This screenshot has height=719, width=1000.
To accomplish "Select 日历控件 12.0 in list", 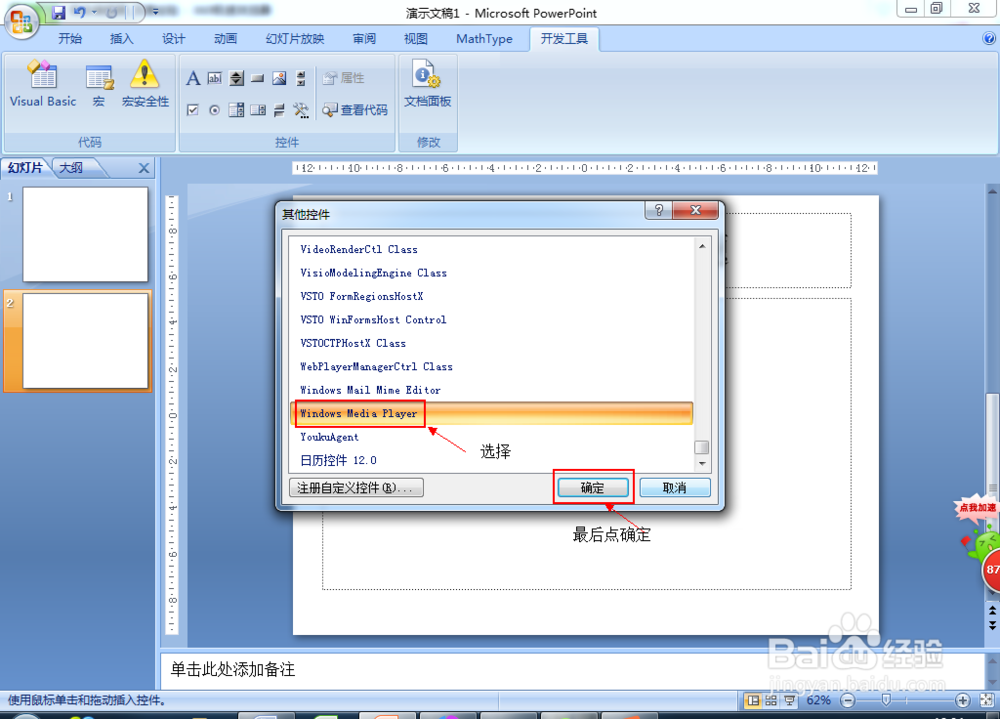I will pos(492,461).
